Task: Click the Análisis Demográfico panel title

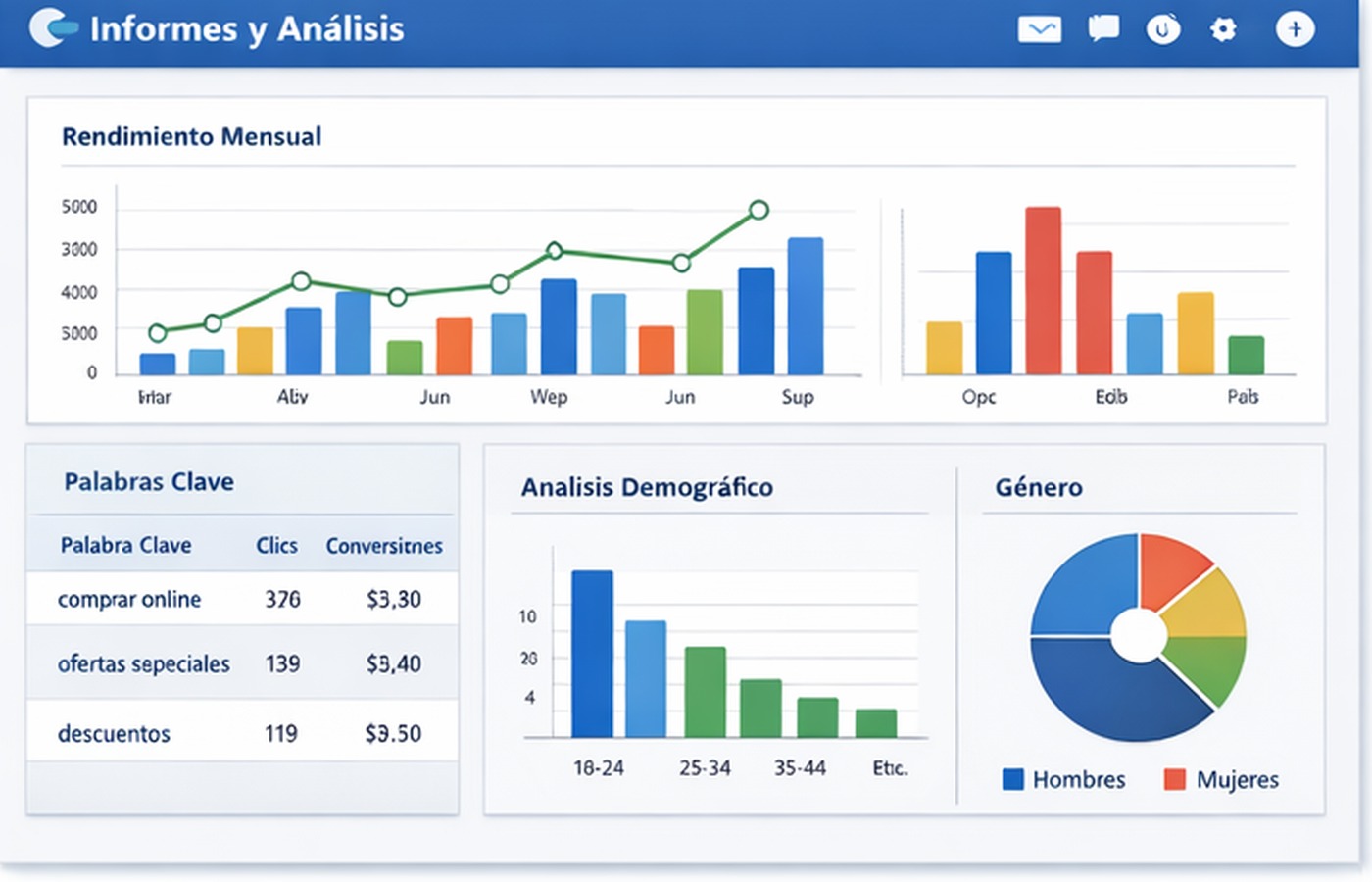Action: click(x=648, y=487)
